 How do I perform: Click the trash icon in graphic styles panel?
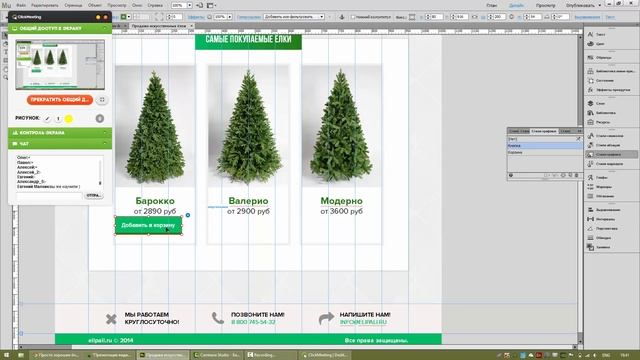tap(577, 175)
